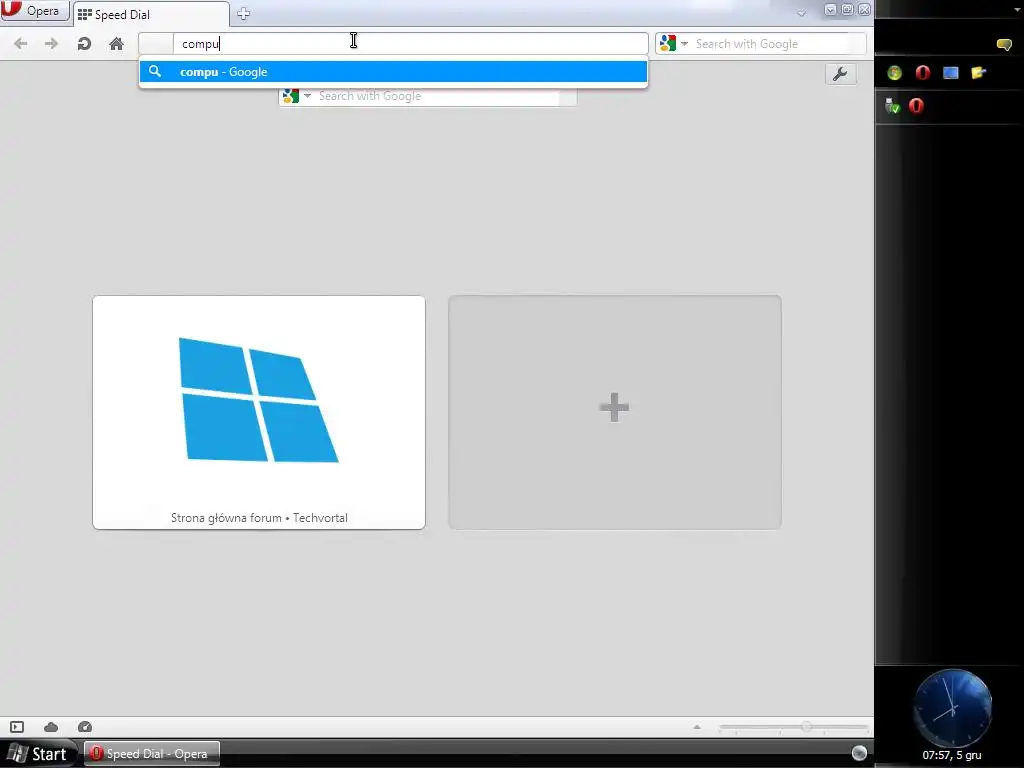Open the Windows Start menu
This screenshot has width=1024, height=768.
[37, 754]
